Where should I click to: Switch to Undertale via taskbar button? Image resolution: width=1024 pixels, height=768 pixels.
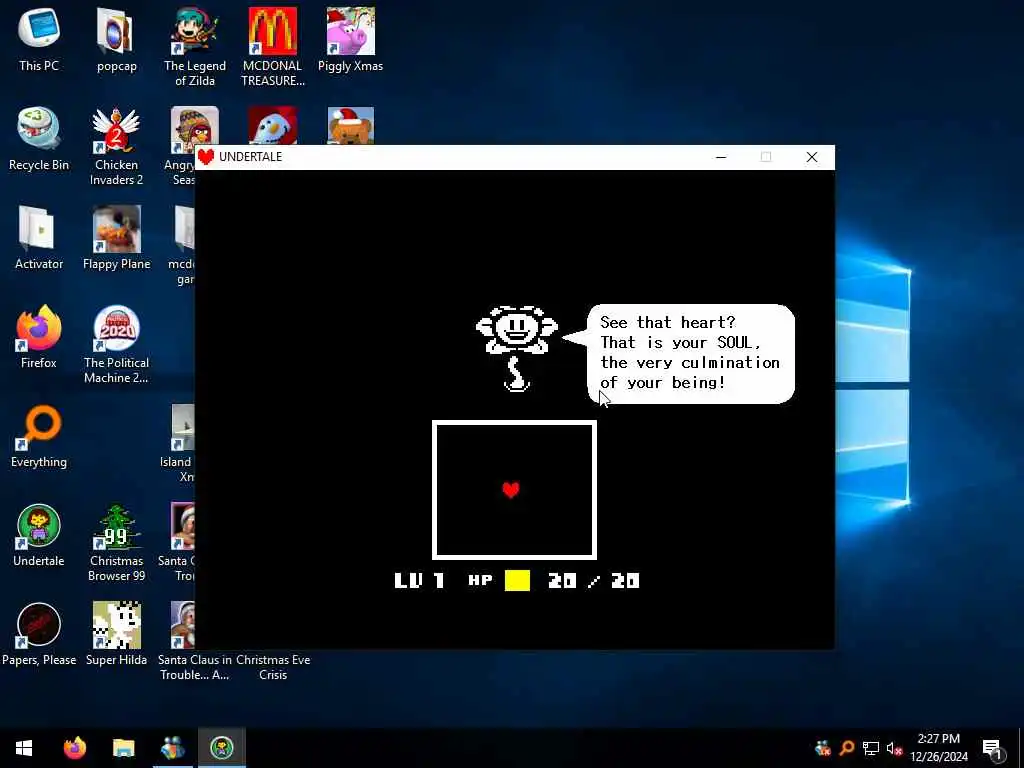point(222,748)
